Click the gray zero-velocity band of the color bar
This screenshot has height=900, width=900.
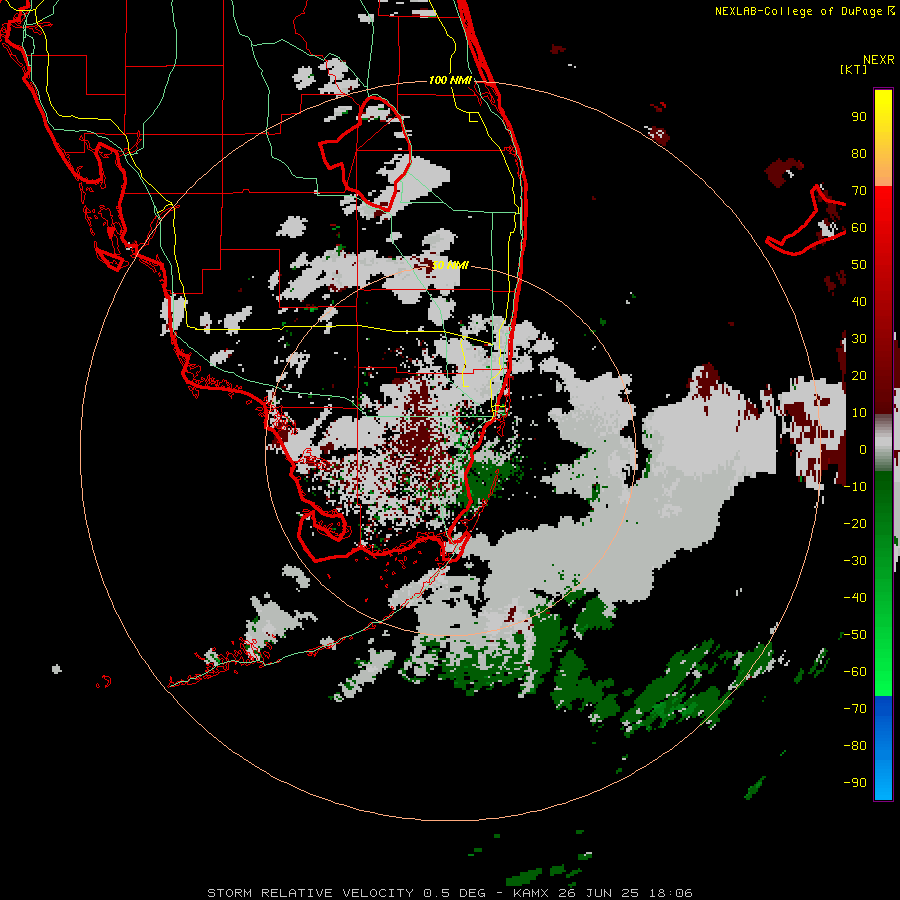(883, 443)
